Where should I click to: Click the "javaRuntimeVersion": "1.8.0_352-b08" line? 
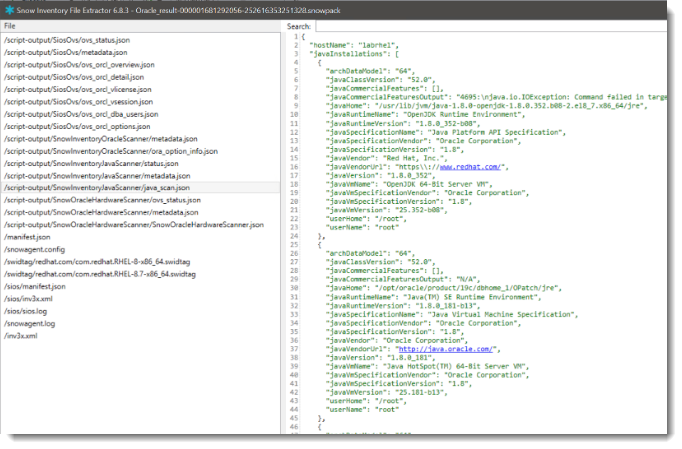pos(403,124)
